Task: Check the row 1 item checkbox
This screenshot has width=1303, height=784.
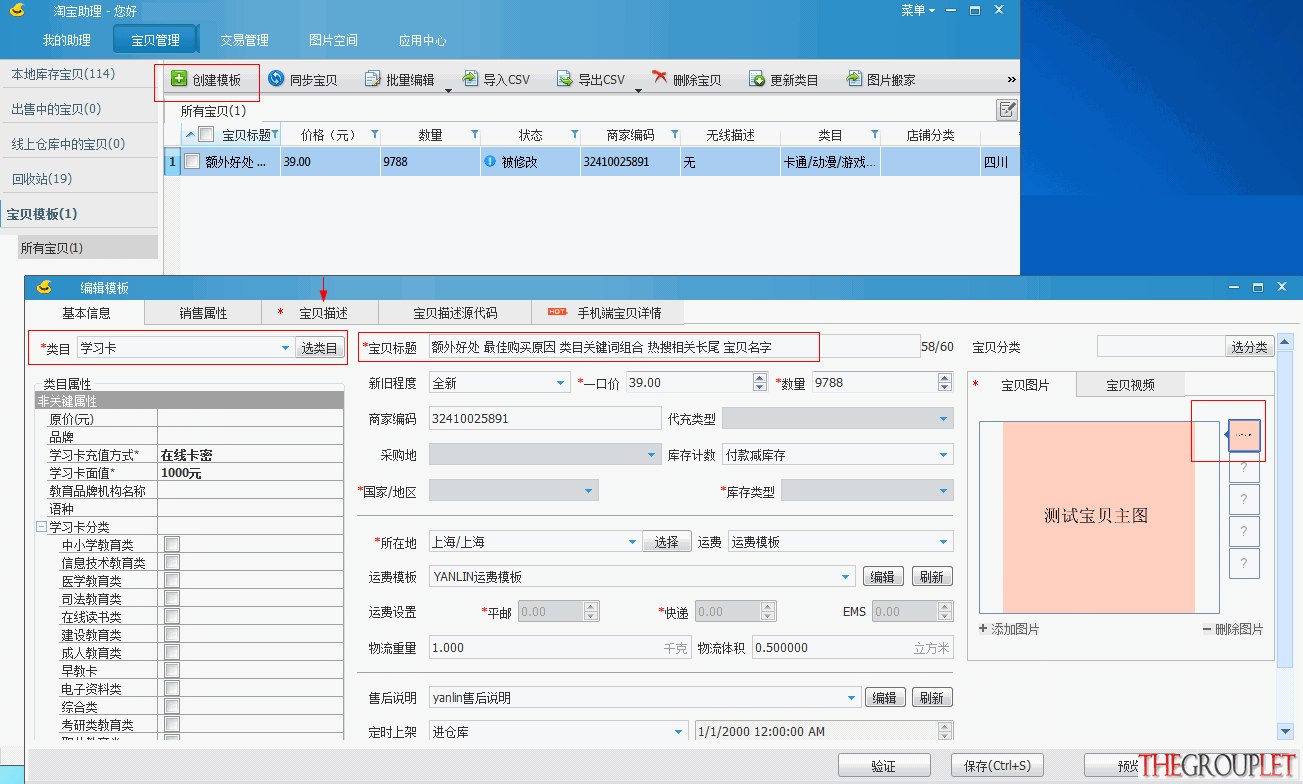Action: click(x=191, y=161)
